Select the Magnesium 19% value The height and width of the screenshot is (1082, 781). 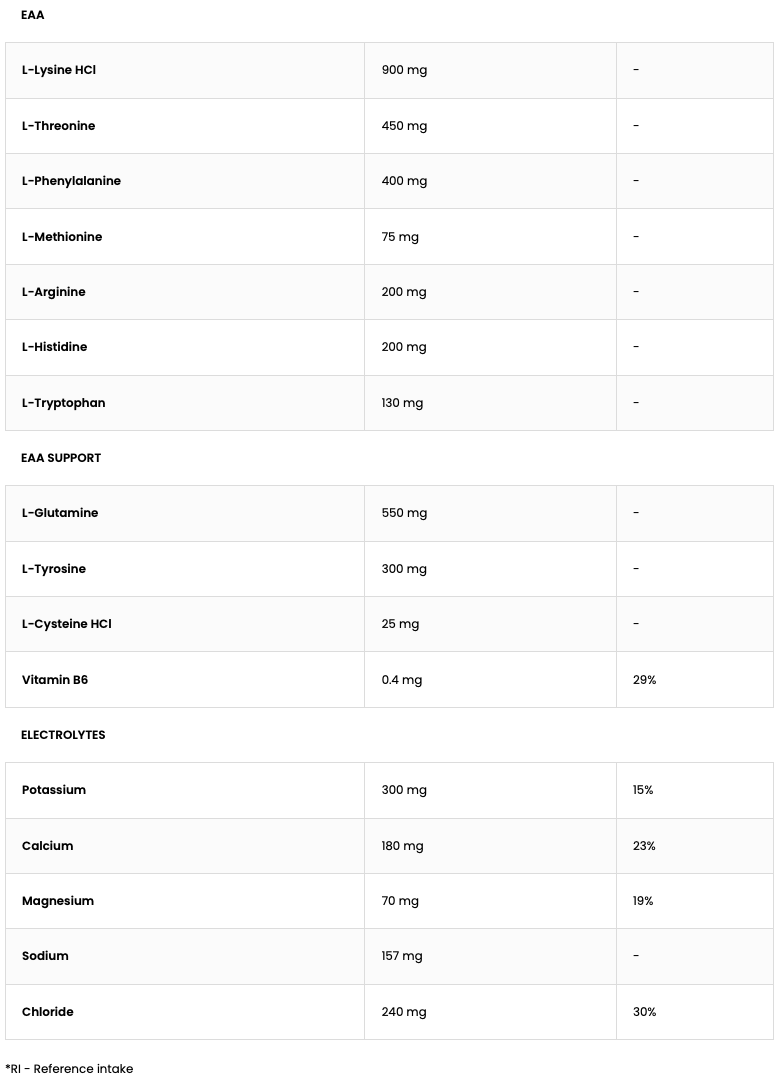[x=643, y=901]
